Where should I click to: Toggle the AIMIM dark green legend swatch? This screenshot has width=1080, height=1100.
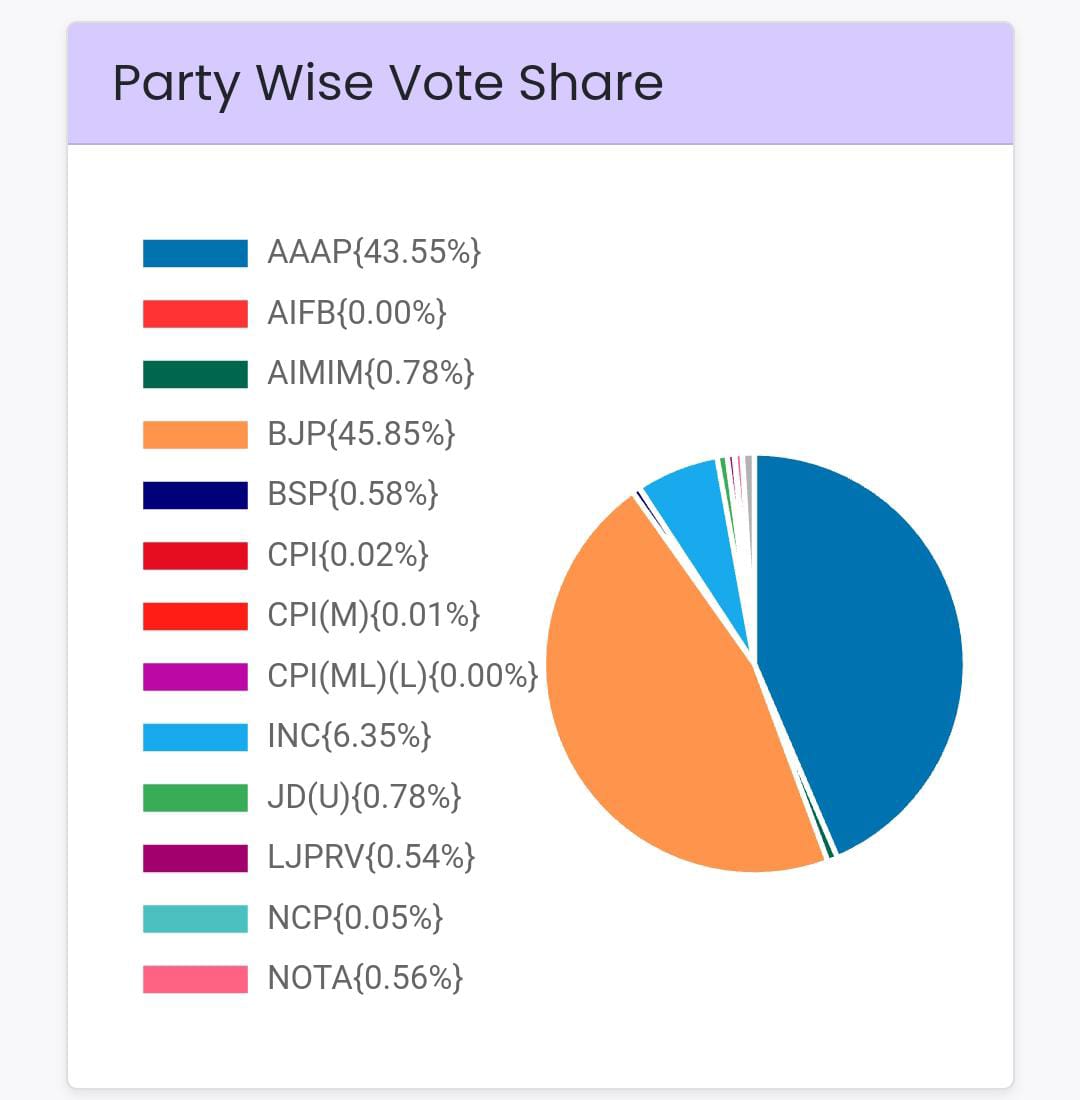195,374
